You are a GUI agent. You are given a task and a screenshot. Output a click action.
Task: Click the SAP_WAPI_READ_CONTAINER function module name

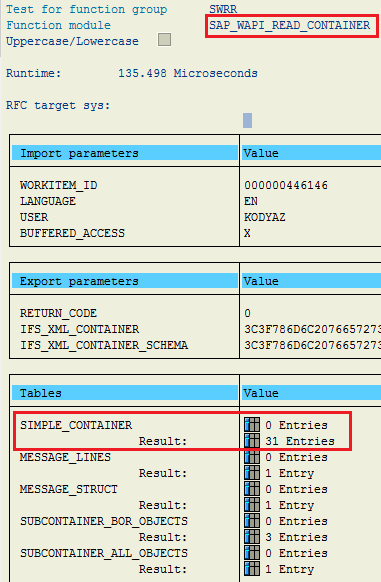(x=290, y=25)
